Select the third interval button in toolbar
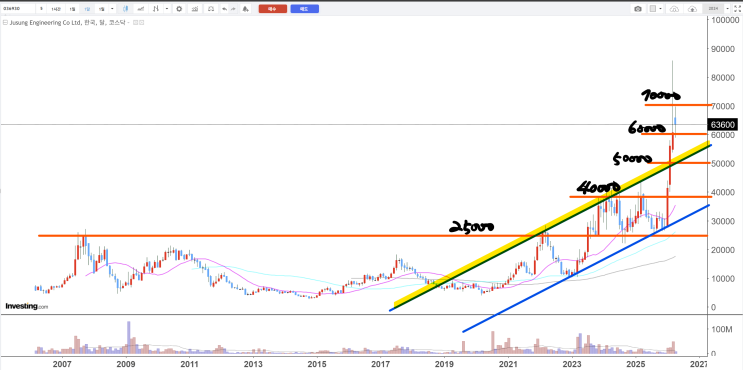 coord(72,9)
